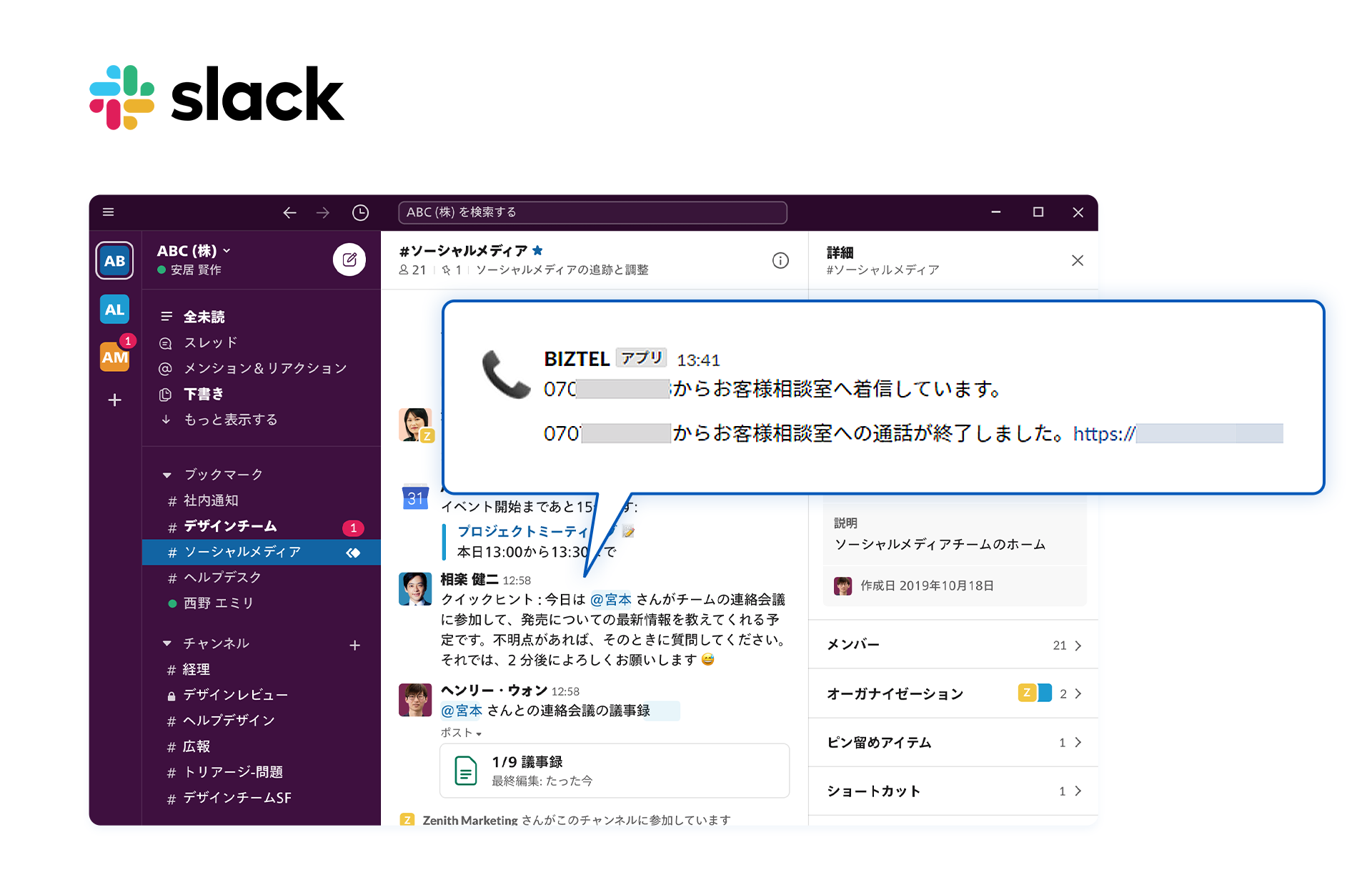The height and width of the screenshot is (890, 1372).
Task: Switch to the AM workspace icon
Action: click(x=114, y=357)
